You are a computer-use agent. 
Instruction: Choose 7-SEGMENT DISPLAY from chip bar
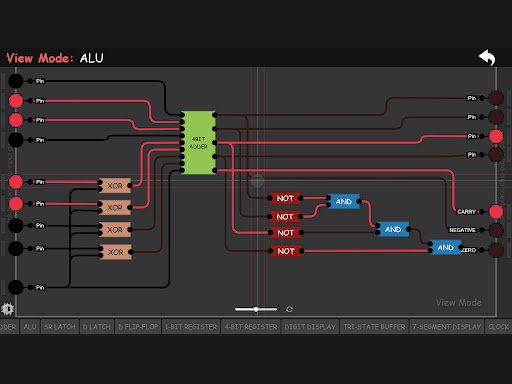pos(447,327)
